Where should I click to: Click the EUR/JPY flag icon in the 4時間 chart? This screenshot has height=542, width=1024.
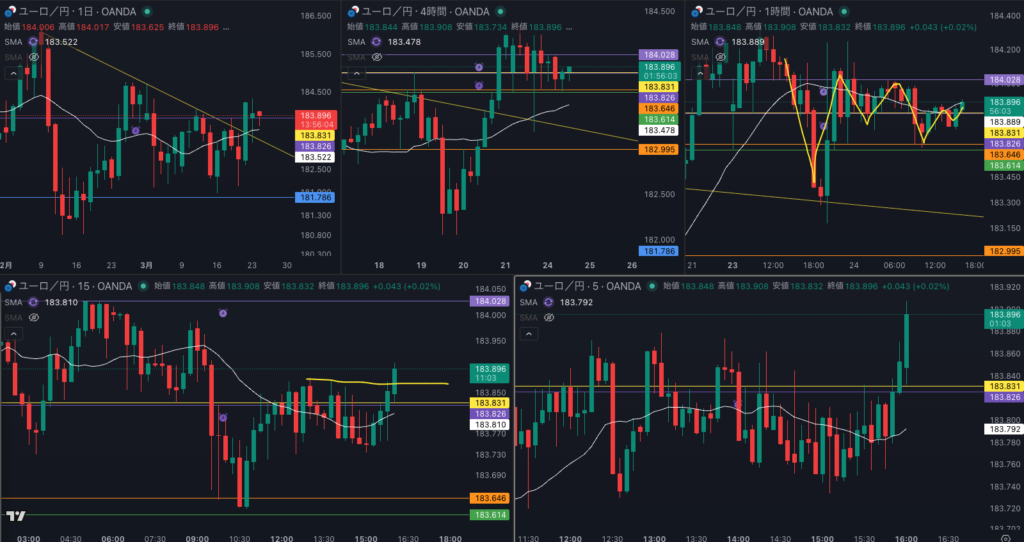tap(353, 12)
